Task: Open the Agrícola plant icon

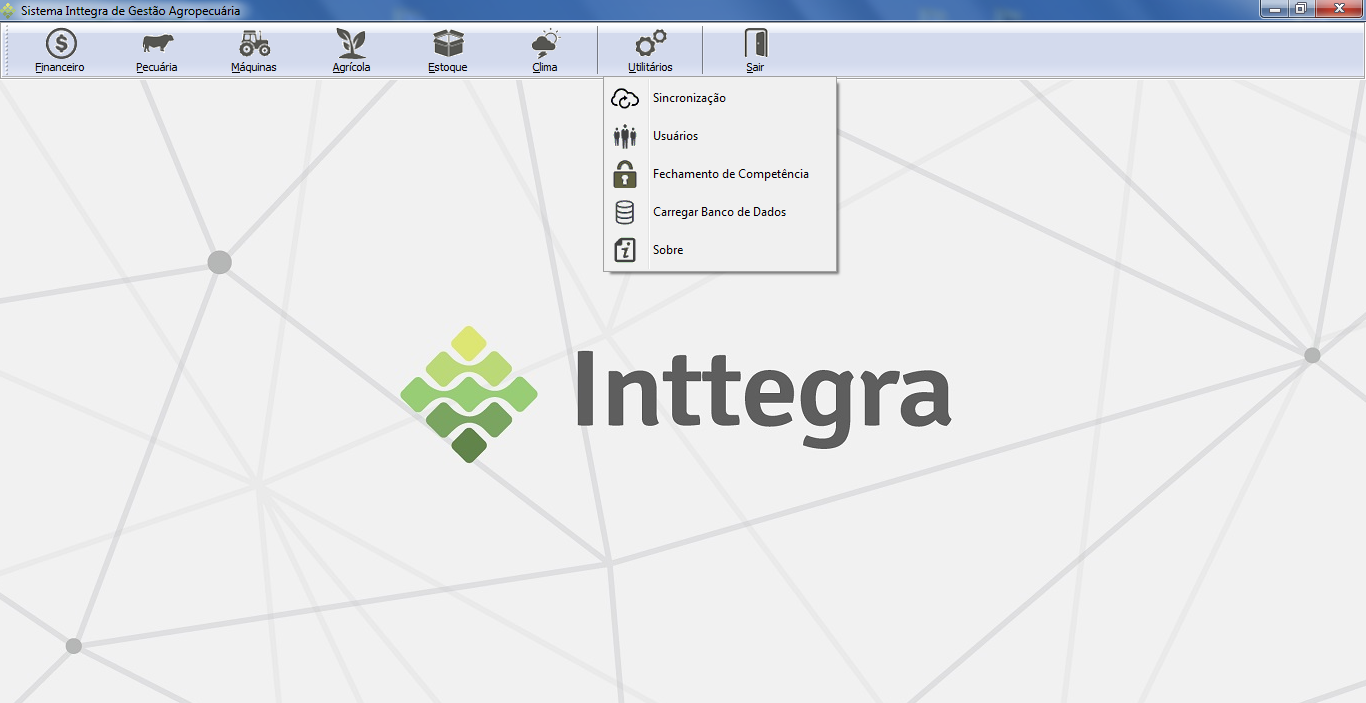Action: point(351,44)
